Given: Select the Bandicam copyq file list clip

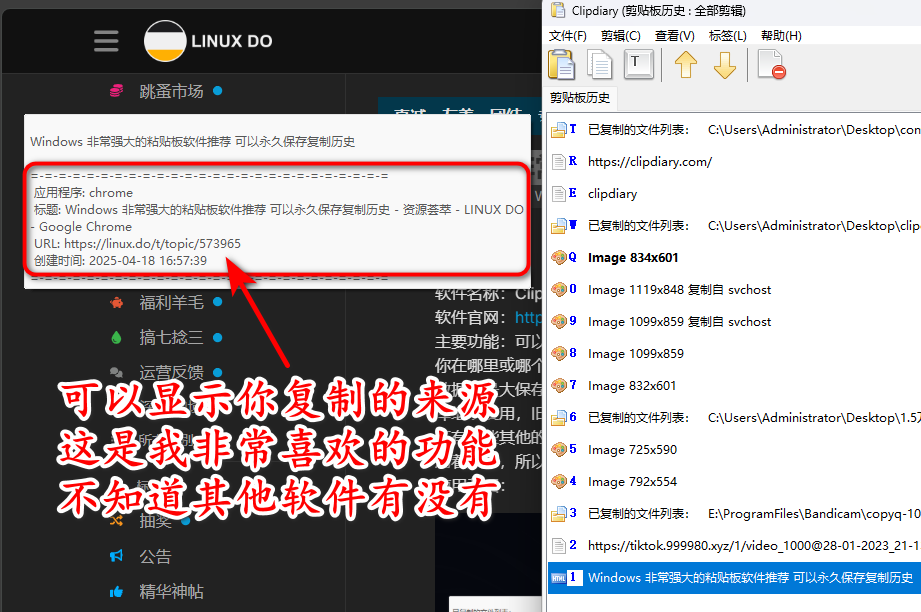Looking at the screenshot, I should tap(734, 514).
